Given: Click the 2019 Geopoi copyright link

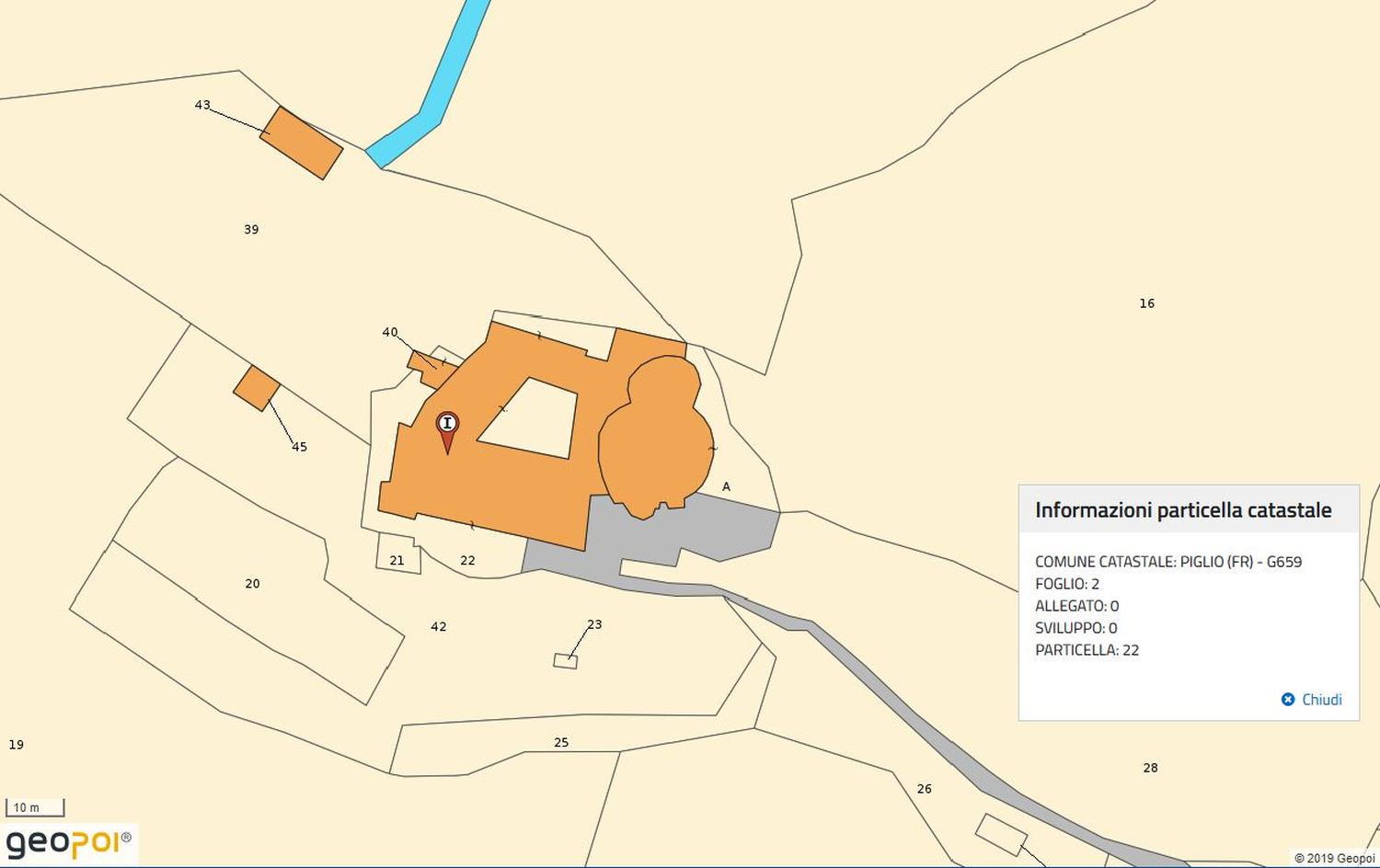Looking at the screenshot, I should tap(1334, 859).
